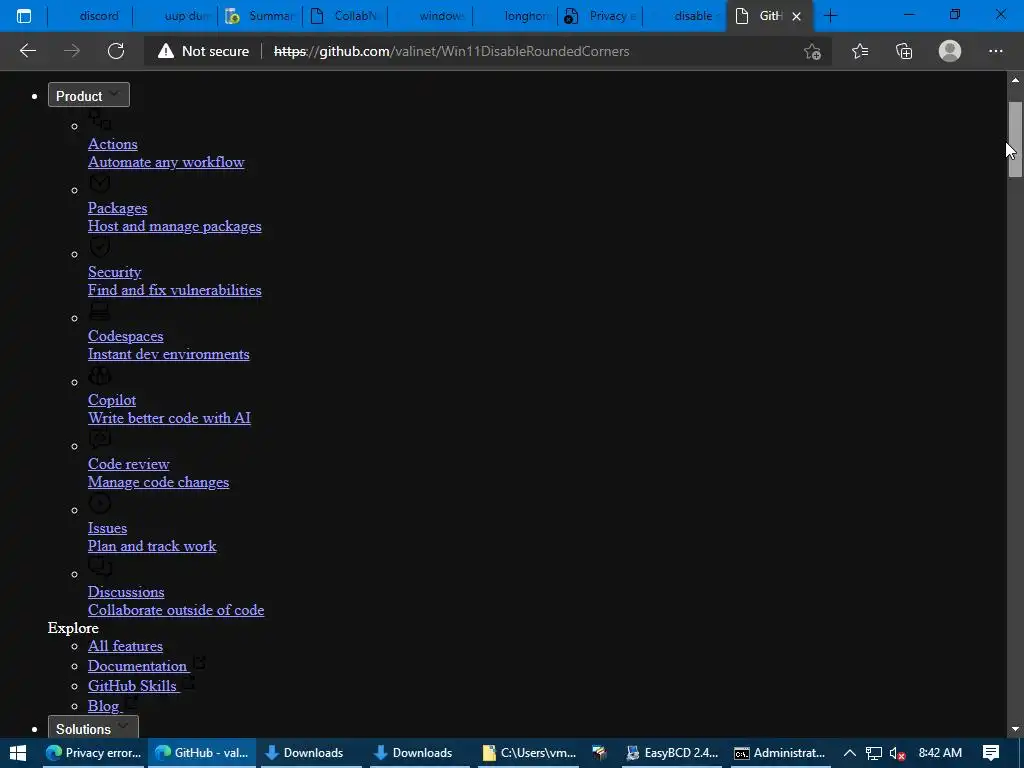Switch to Privacy error Edge taskbar window
The image size is (1024, 768).
click(93, 753)
